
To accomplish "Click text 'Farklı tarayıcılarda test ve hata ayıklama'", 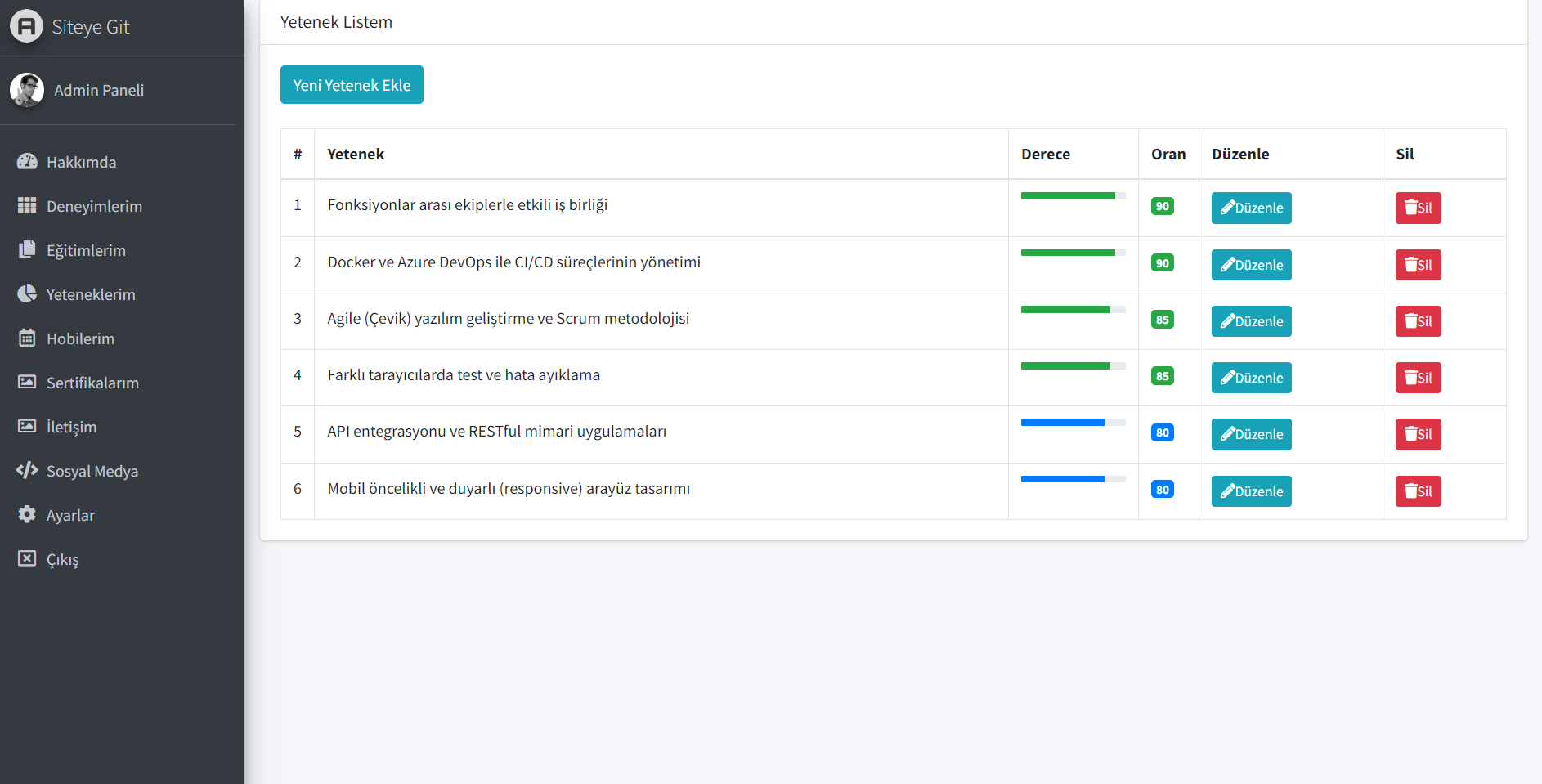I will pos(464,374).
